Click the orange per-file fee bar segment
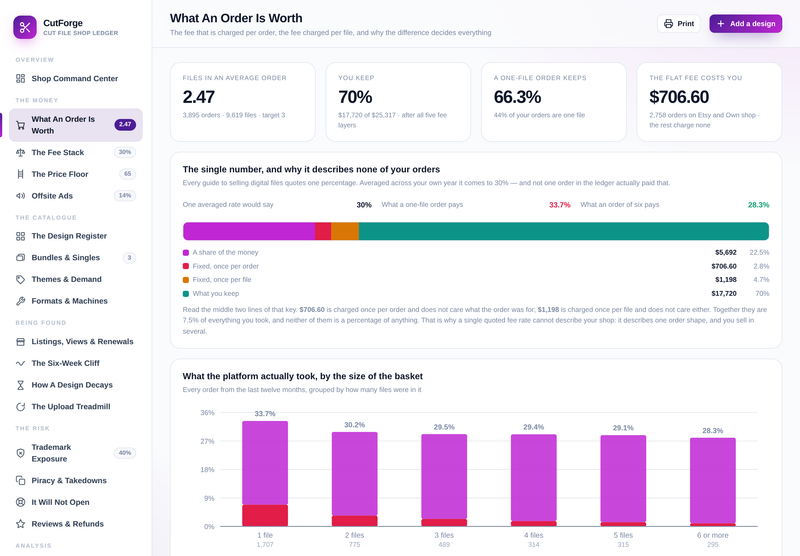The height and width of the screenshot is (556, 800). click(x=345, y=231)
